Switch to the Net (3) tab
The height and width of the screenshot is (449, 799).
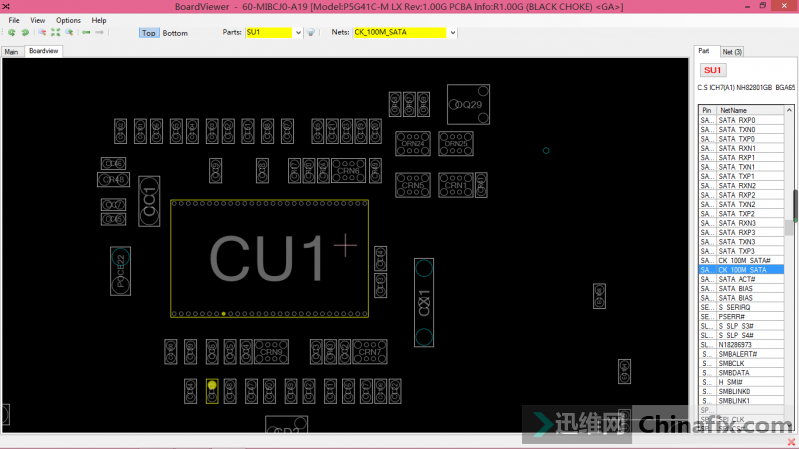point(732,52)
